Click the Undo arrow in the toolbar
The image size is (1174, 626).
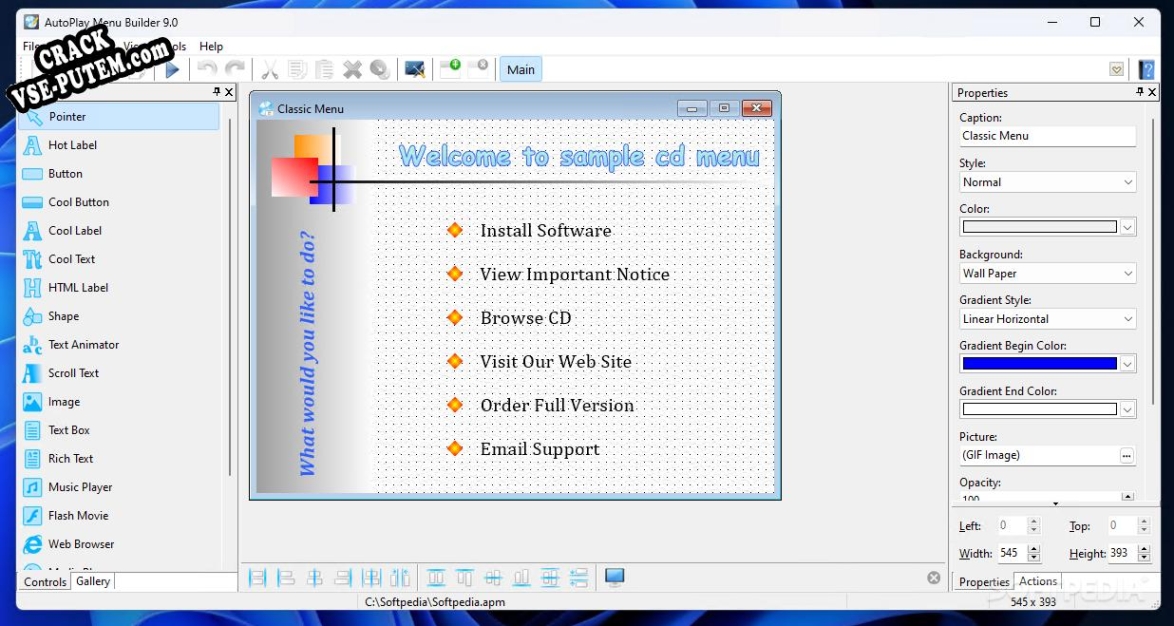[207, 70]
